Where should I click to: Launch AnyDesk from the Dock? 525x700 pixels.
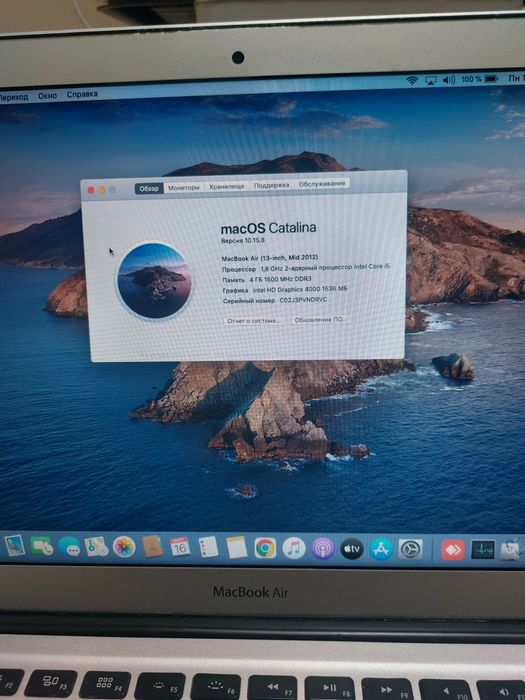(x=453, y=550)
